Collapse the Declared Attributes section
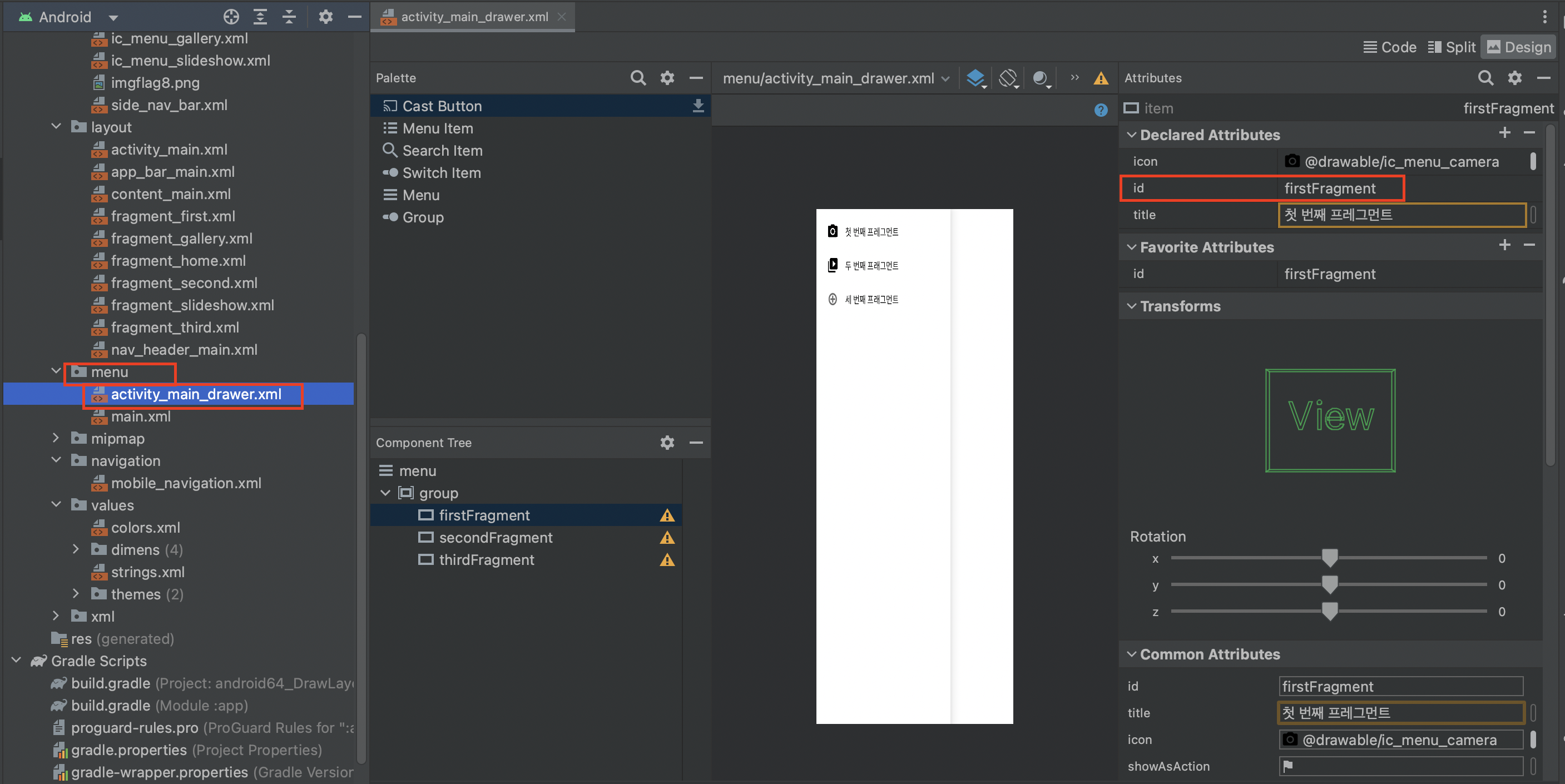The image size is (1565, 784). pyautogui.click(x=1131, y=135)
